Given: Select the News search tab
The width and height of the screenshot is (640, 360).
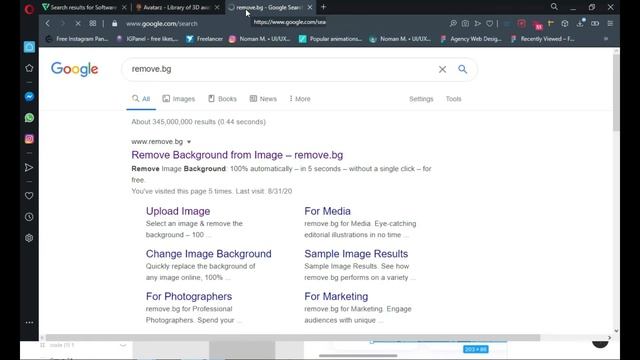Looking at the screenshot, I should 263,99.
